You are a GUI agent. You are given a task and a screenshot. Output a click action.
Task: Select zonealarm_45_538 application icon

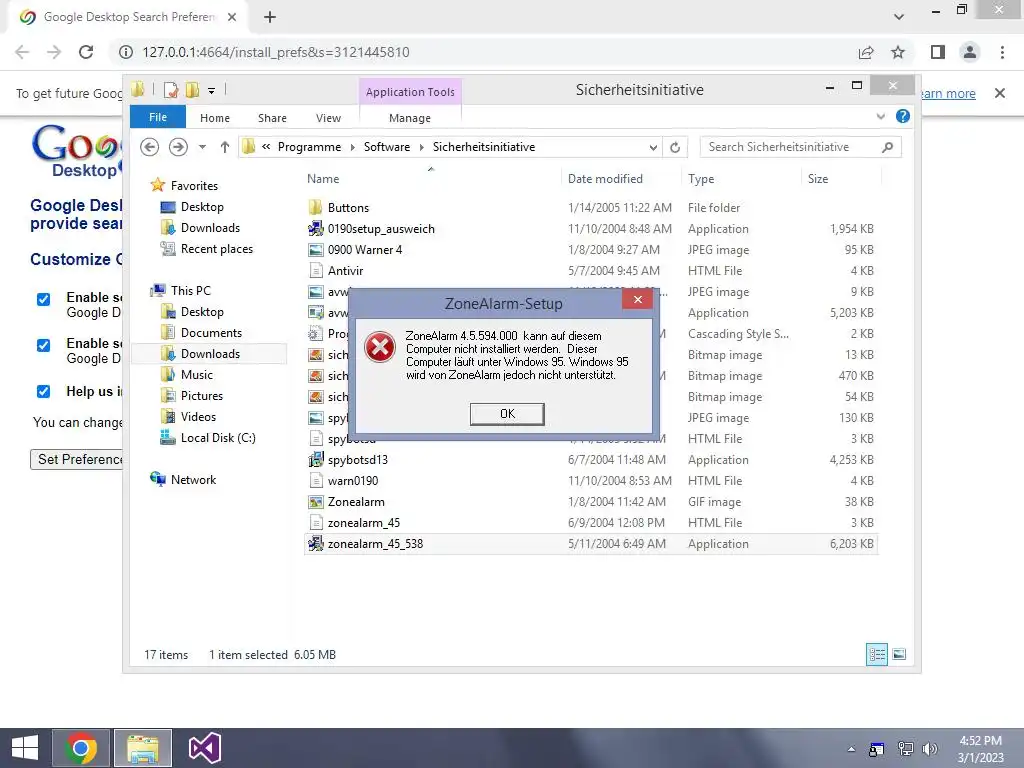coord(315,543)
